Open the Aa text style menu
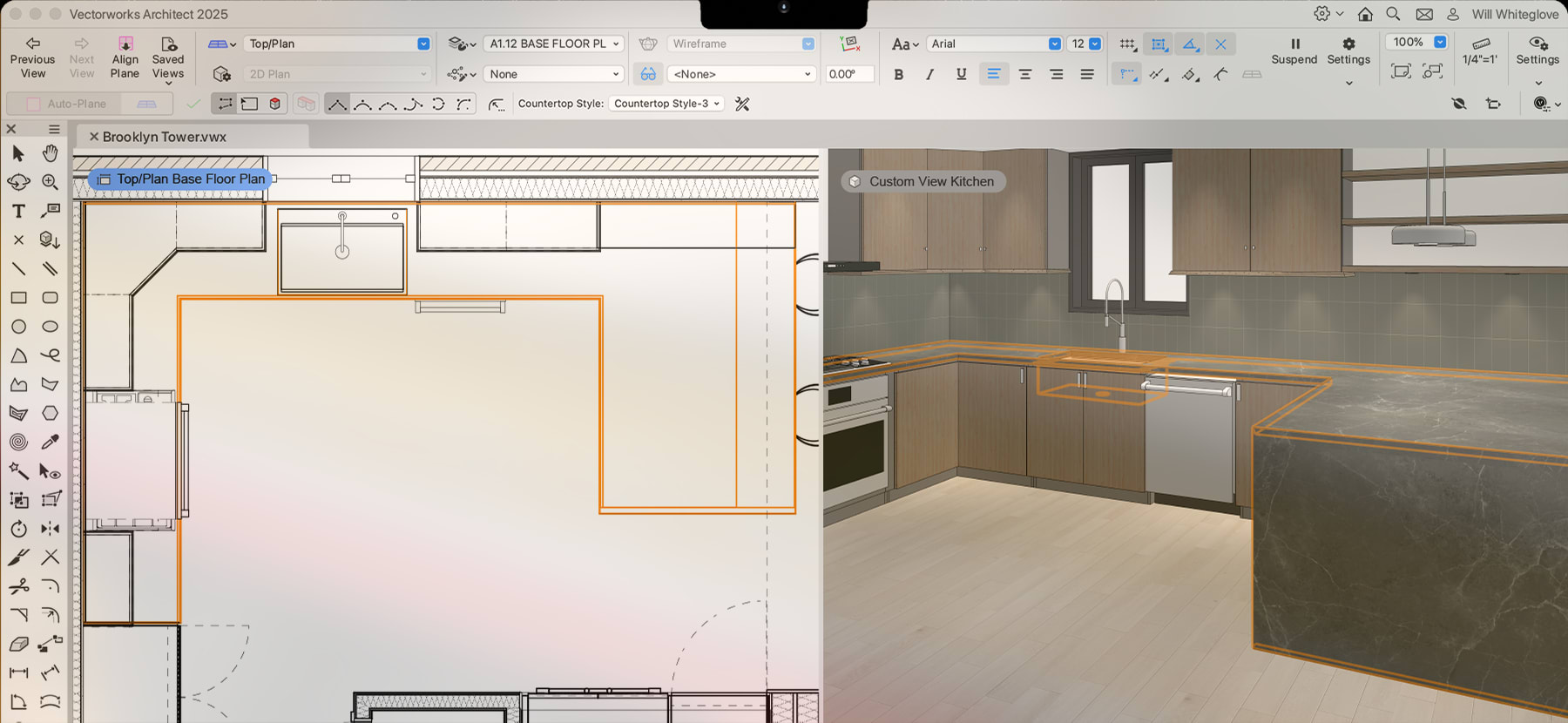 [905, 44]
